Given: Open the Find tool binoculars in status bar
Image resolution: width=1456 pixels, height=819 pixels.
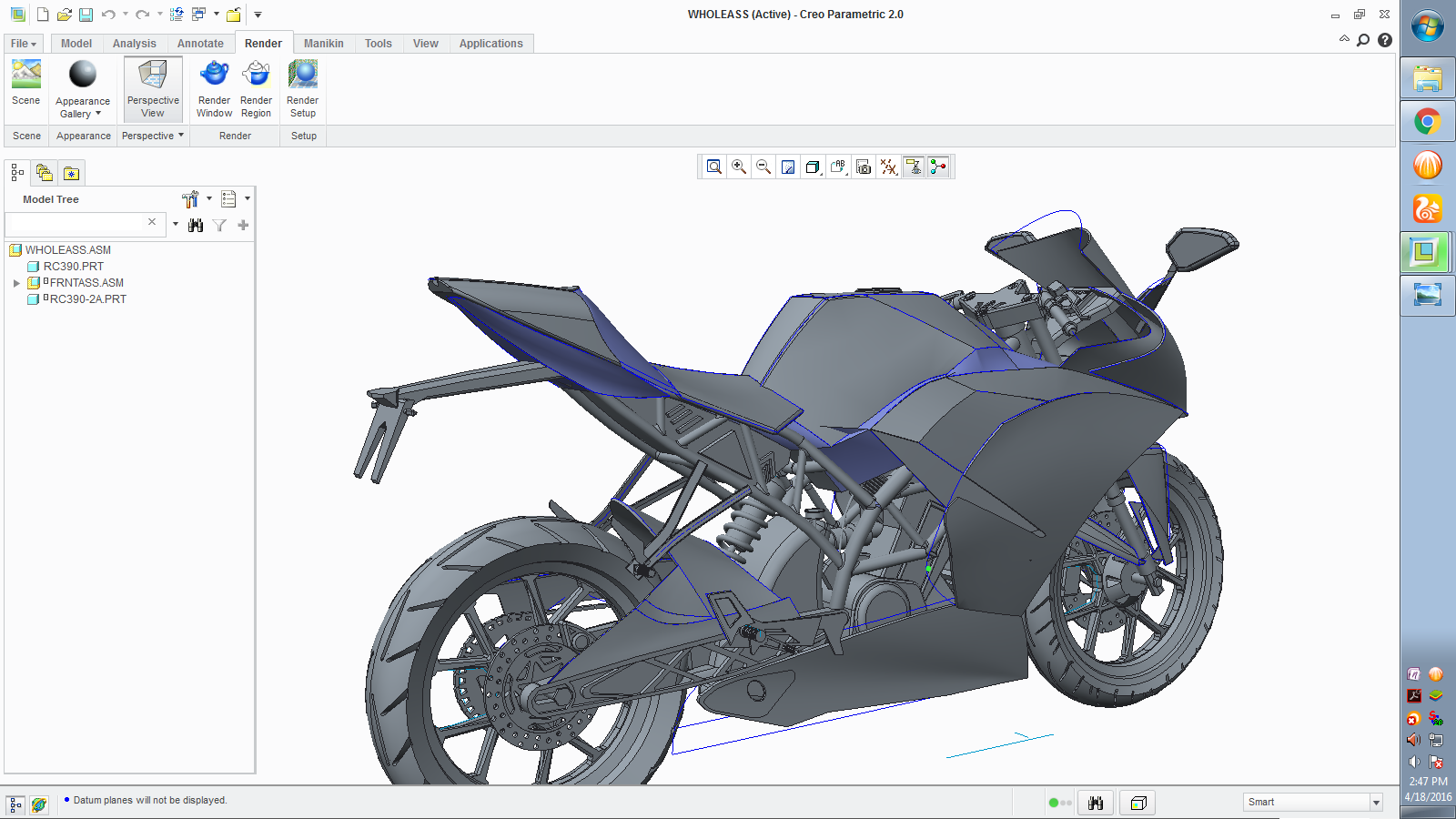Looking at the screenshot, I should point(1096,803).
